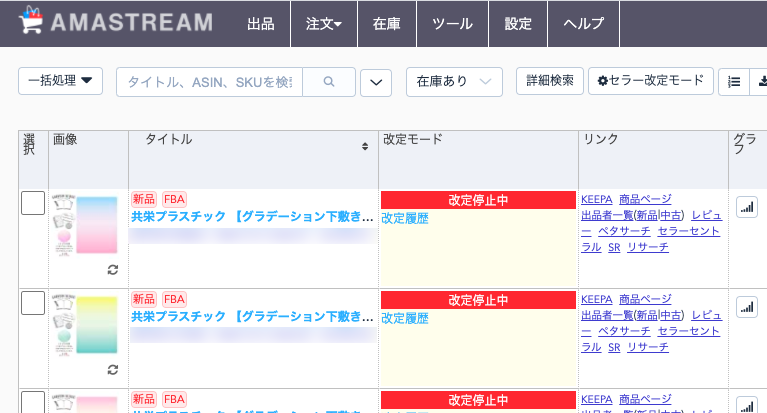Viewport: 767px width, 413px height.
Task: Open graph icon for second product row
Action: coord(746,307)
